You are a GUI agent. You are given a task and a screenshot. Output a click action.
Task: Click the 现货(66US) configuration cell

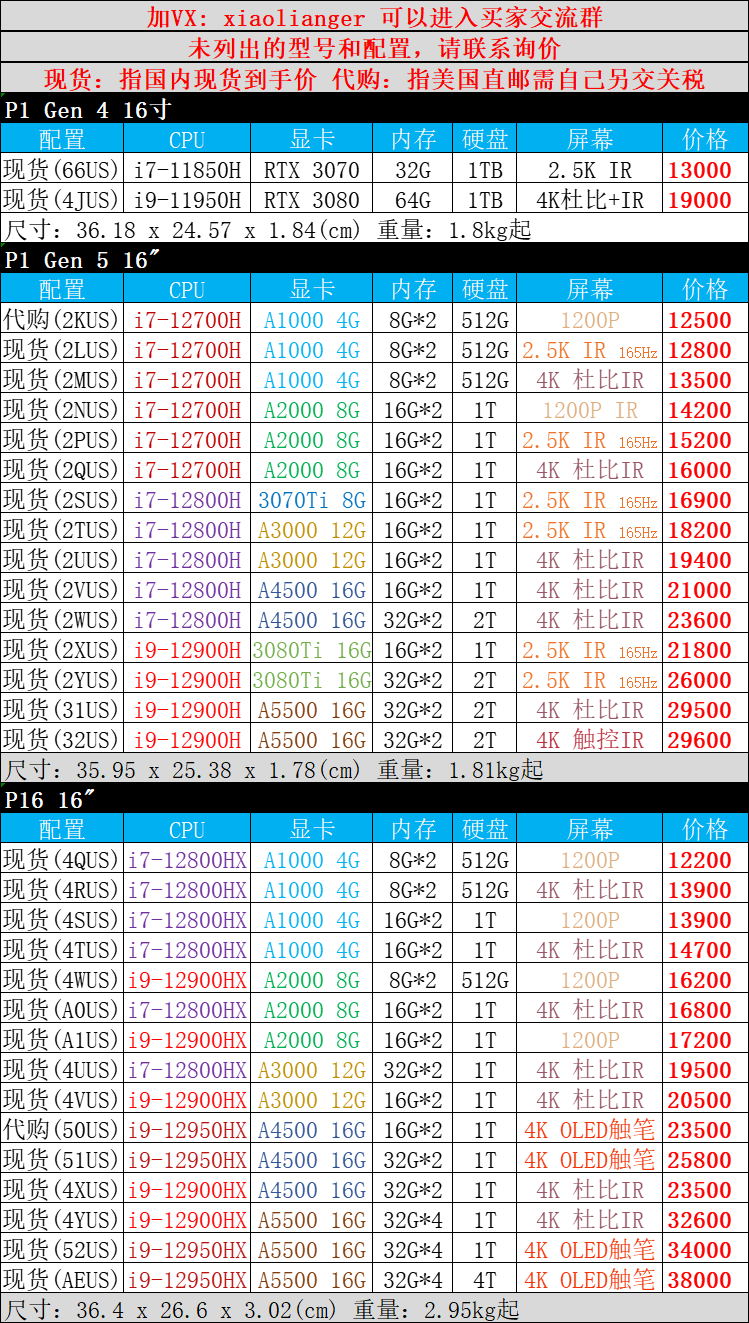pyautogui.click(x=62, y=169)
